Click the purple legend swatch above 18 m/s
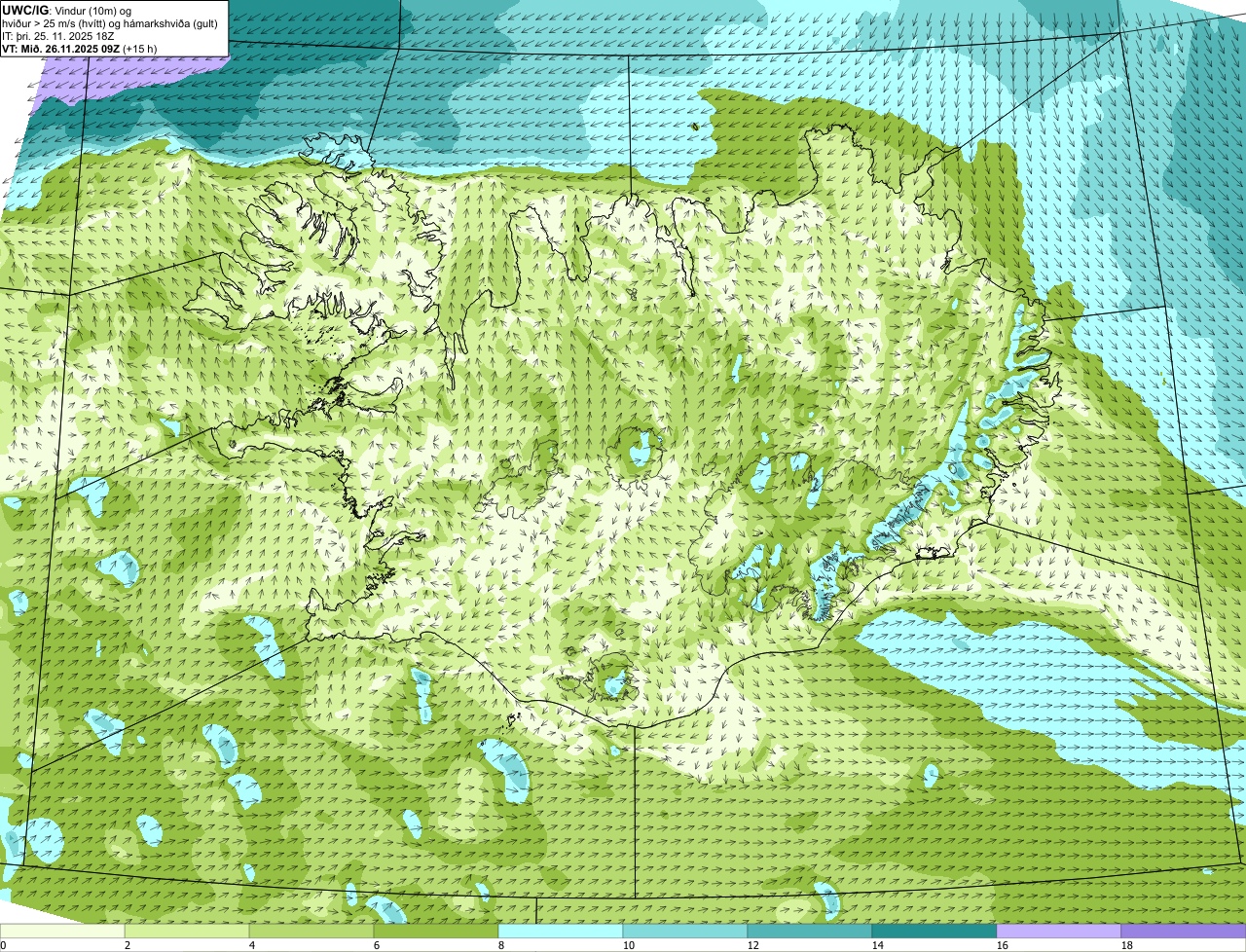This screenshot has height=952, width=1246. pyautogui.click(x=1184, y=931)
